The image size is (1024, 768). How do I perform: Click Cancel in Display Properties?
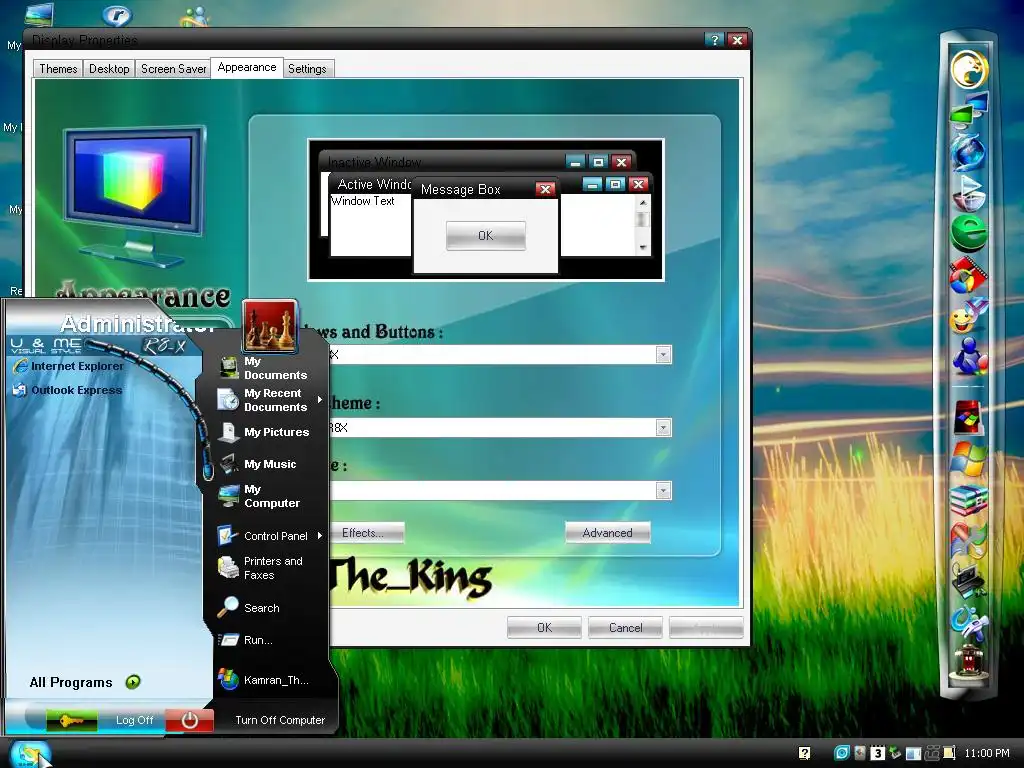626,628
